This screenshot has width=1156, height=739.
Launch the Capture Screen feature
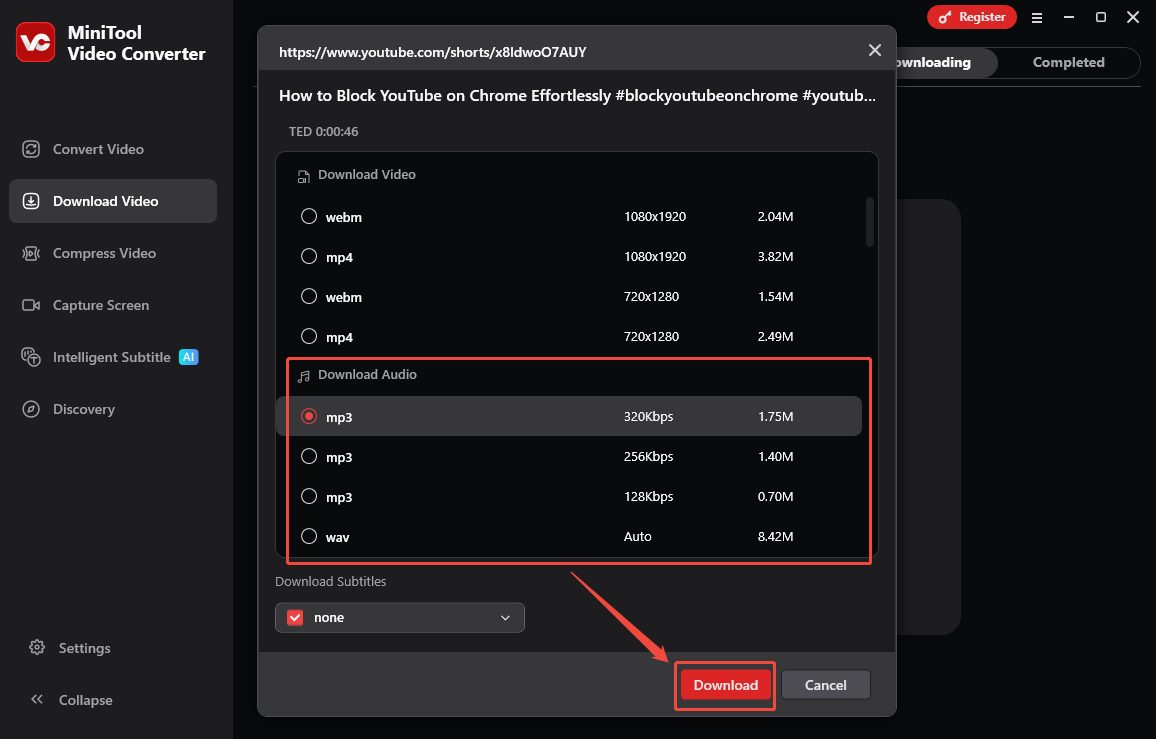[100, 305]
